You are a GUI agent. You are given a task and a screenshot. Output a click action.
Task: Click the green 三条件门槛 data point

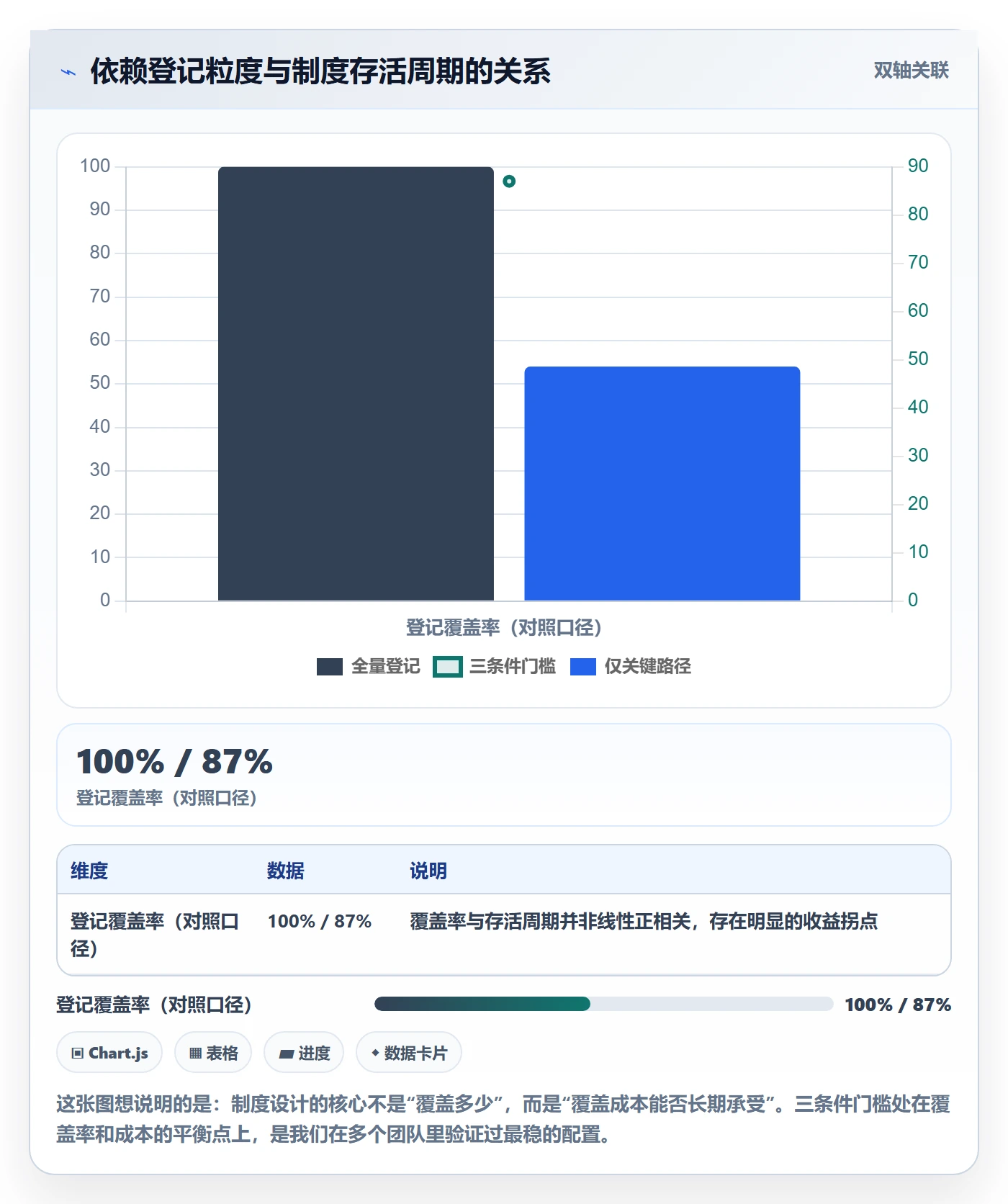509,181
